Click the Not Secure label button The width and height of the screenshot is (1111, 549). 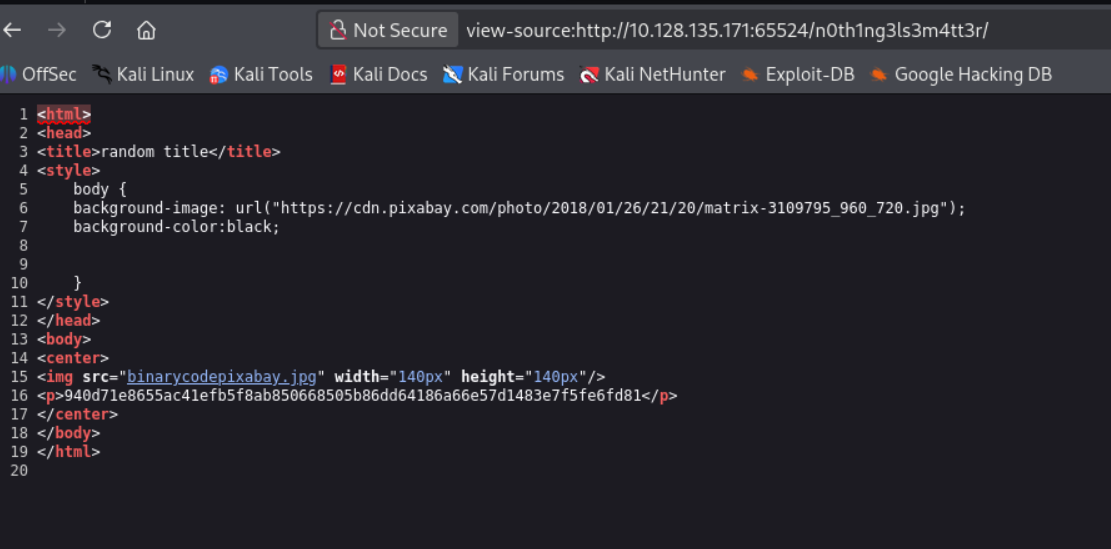tap(388, 30)
